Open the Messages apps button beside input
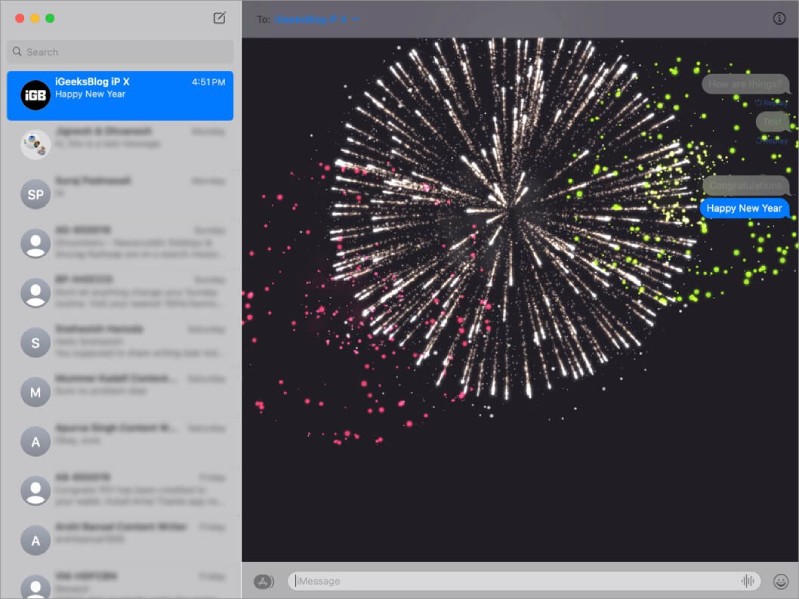Image resolution: width=799 pixels, height=599 pixels. tap(264, 581)
